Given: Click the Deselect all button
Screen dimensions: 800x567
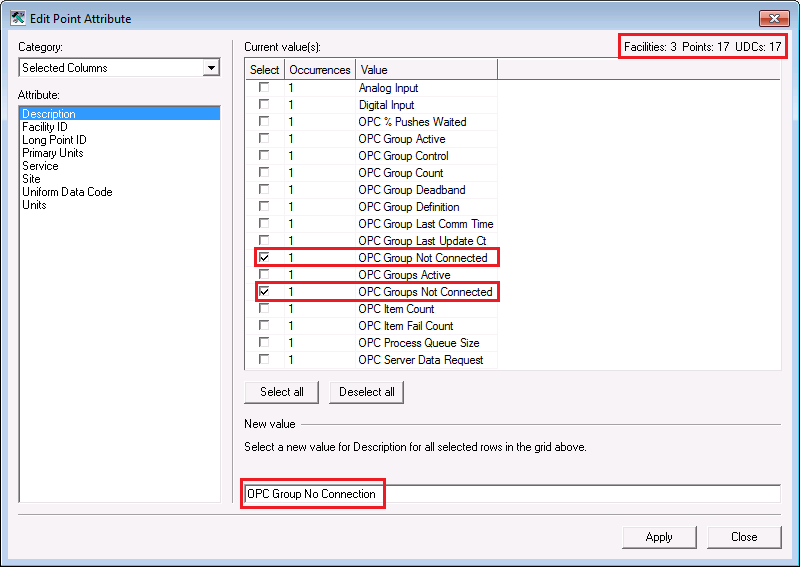Looking at the screenshot, I should pyautogui.click(x=366, y=392).
